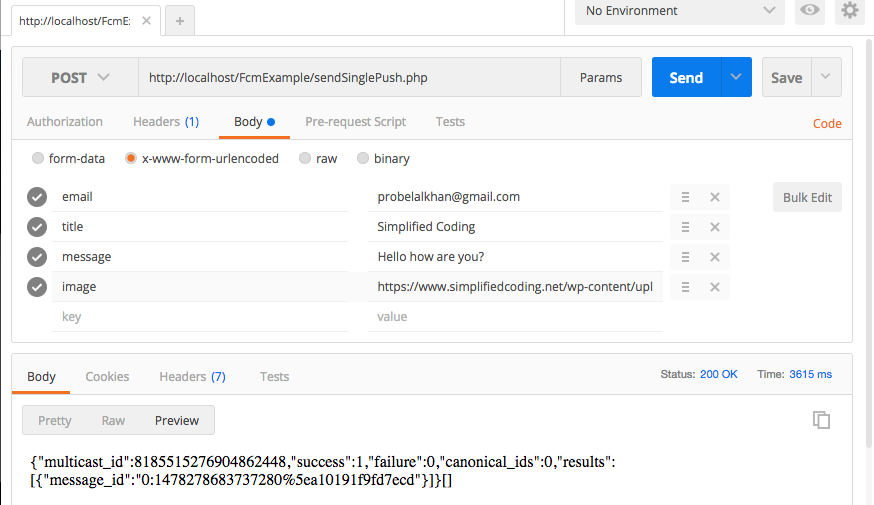The width and height of the screenshot is (874, 505).
Task: Select the form-data radio button
Action: [x=38, y=158]
